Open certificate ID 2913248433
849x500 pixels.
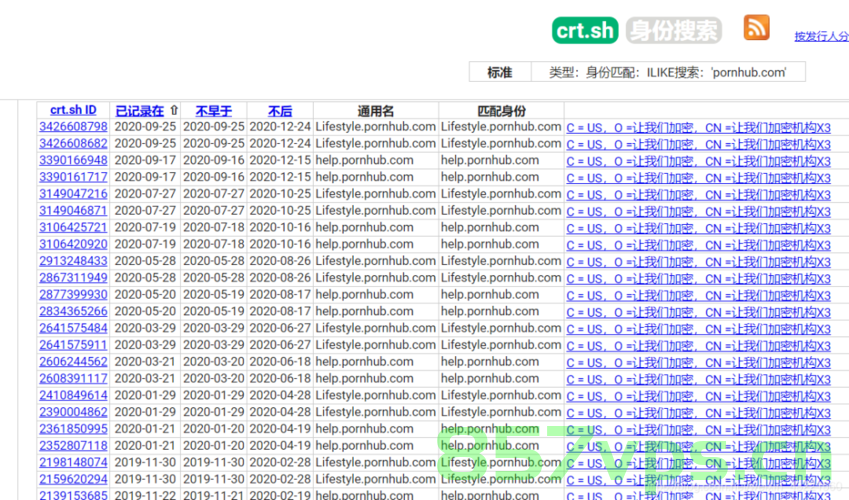[73, 261]
